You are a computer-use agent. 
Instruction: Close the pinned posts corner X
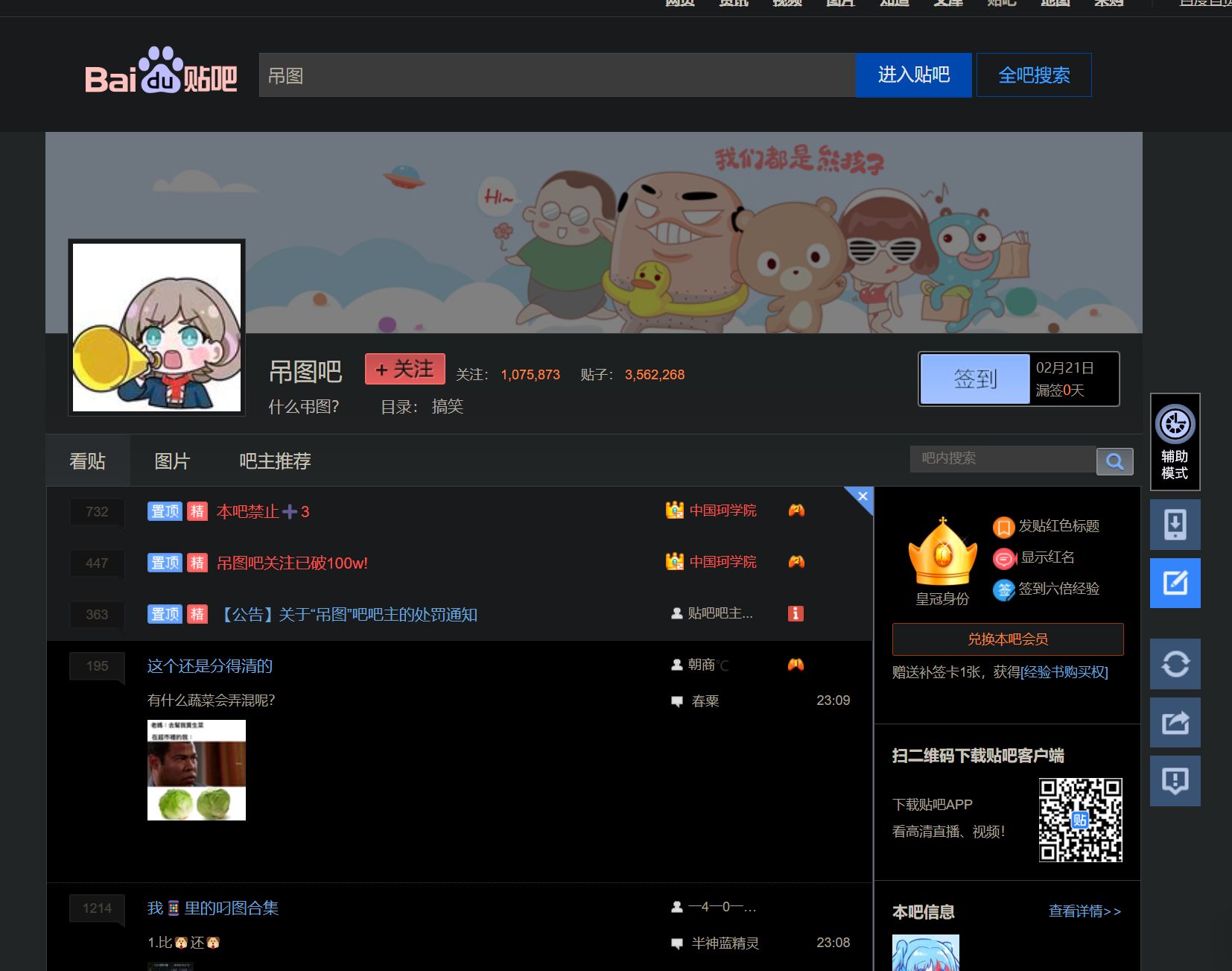pyautogui.click(x=863, y=496)
